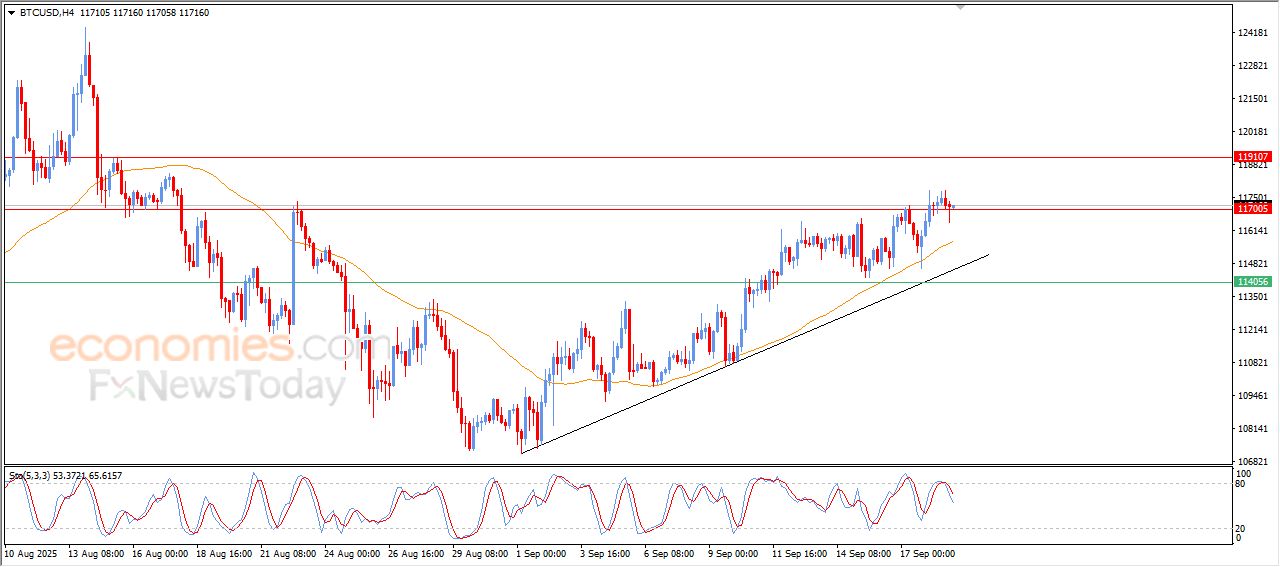Image resolution: width=1280 pixels, height=567 pixels.
Task: Click the 121501 price axis value
Action: [x=1255, y=99]
